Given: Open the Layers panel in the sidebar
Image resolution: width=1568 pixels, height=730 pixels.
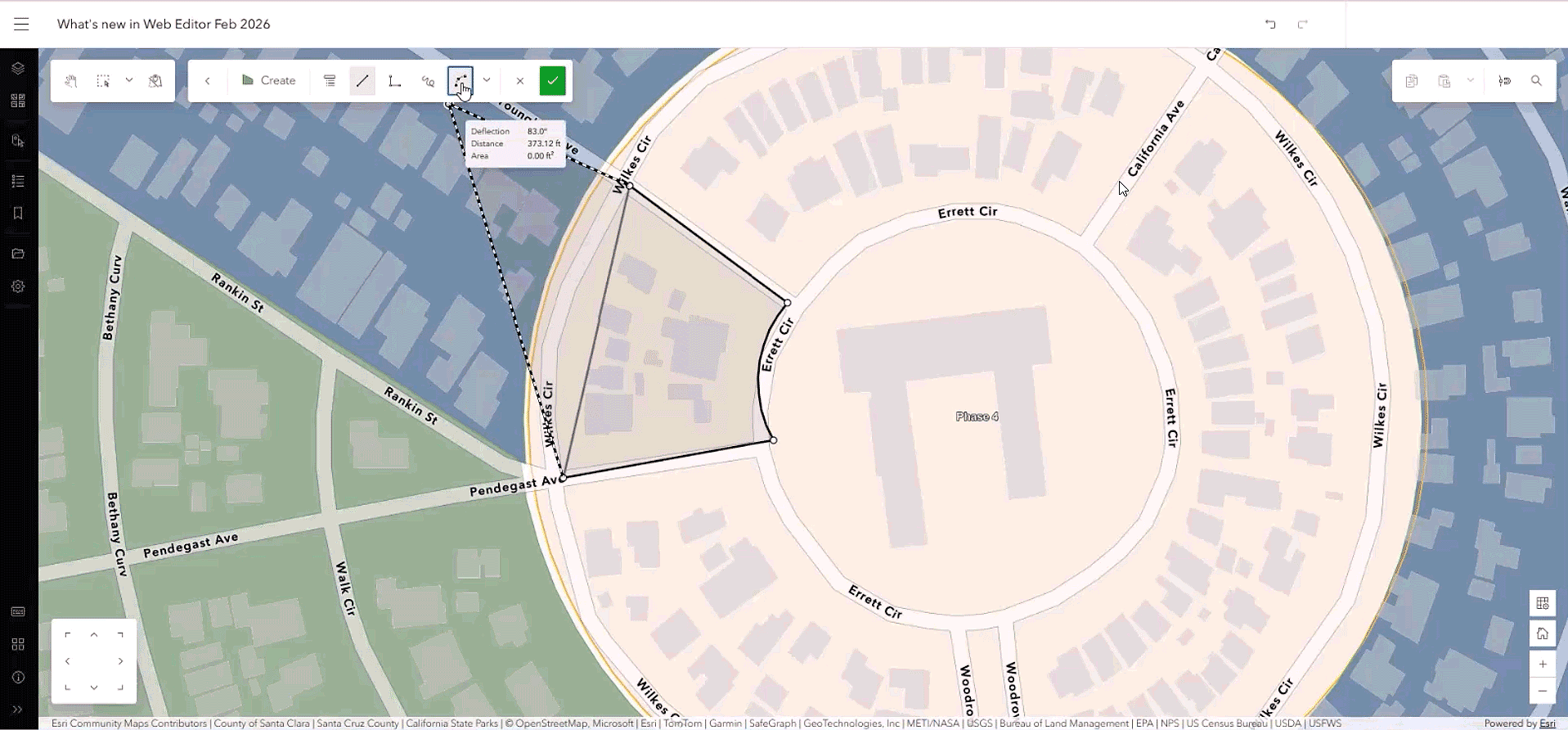Looking at the screenshot, I should pyautogui.click(x=18, y=68).
